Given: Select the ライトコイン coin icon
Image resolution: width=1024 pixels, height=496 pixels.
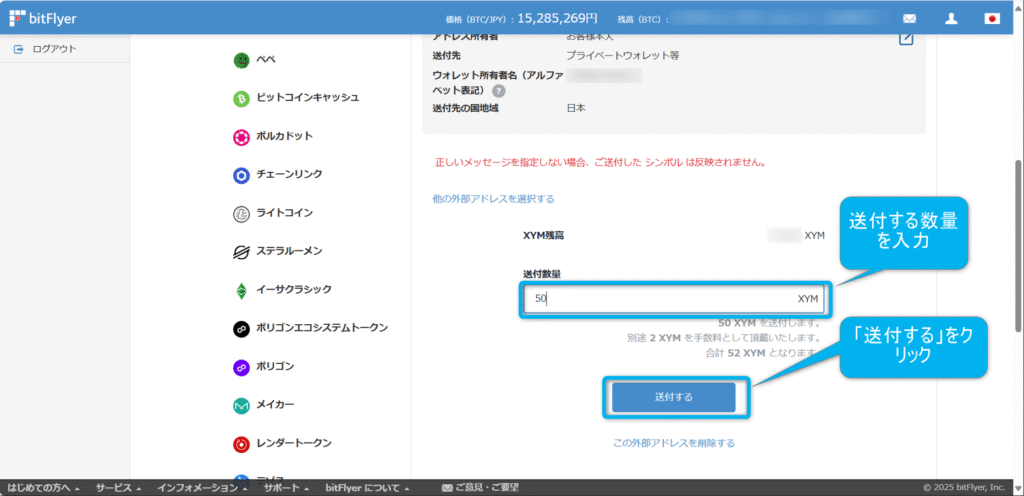Looking at the screenshot, I should click(242, 214).
